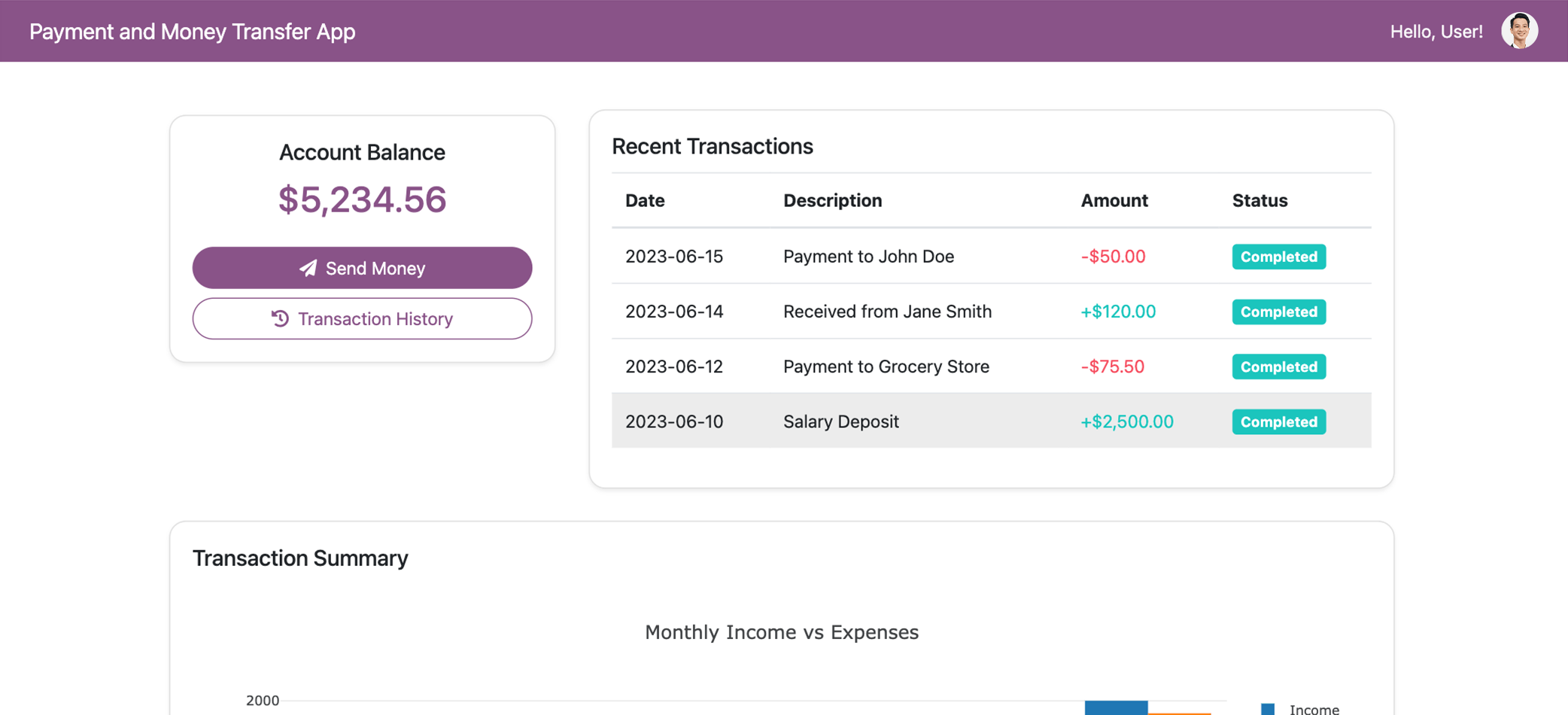Toggle the Salary Deposit row selection
Image resolution: width=1568 pixels, height=715 pixels.
[x=840, y=421]
